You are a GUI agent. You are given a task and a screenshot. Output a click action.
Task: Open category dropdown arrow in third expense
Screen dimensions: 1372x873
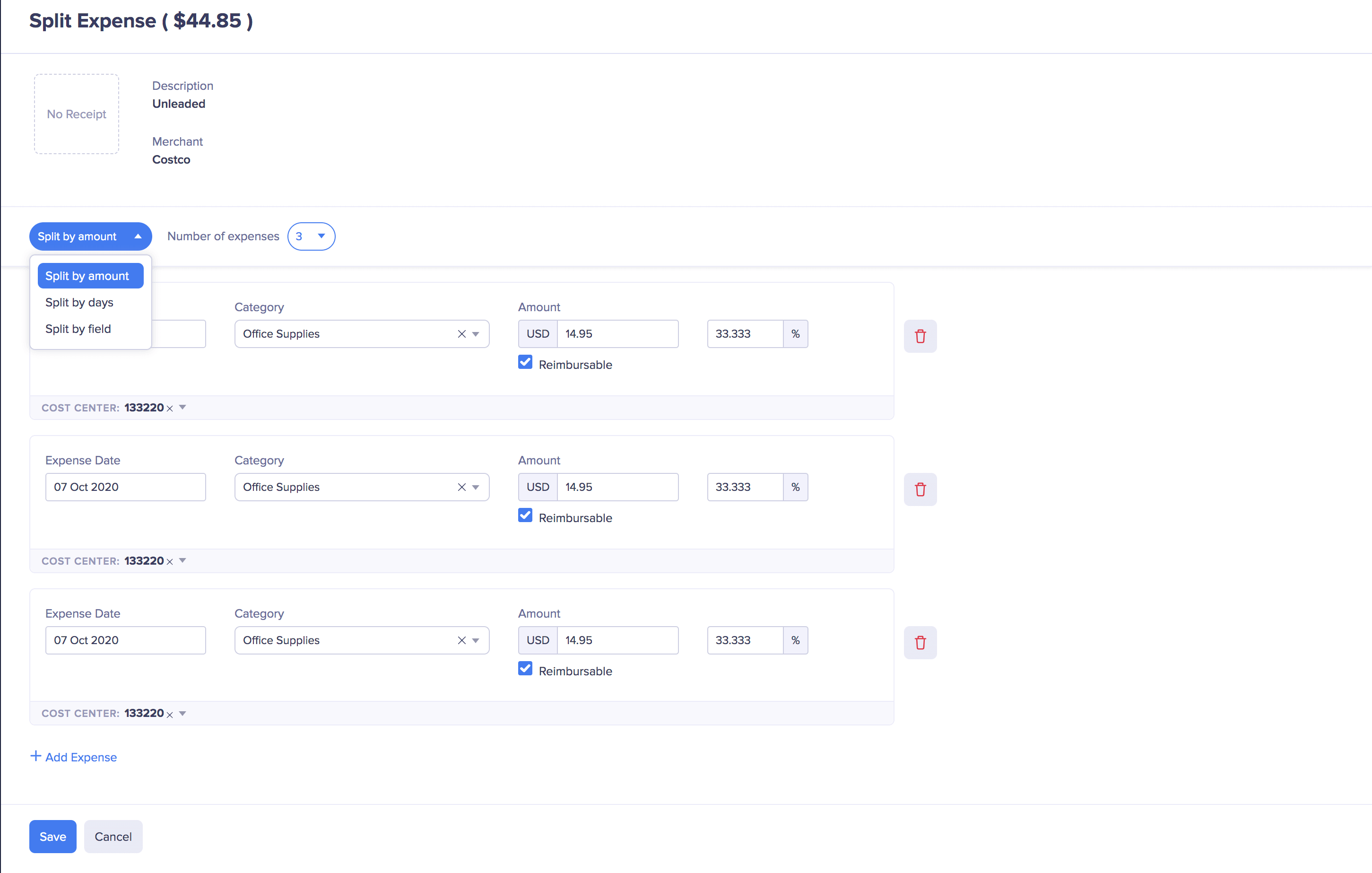(476, 640)
